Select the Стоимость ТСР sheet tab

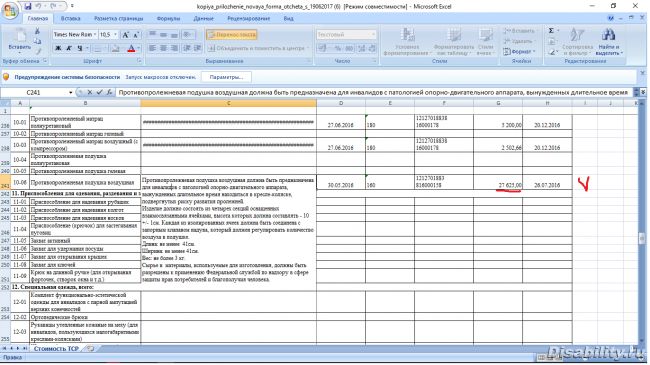tap(56, 349)
